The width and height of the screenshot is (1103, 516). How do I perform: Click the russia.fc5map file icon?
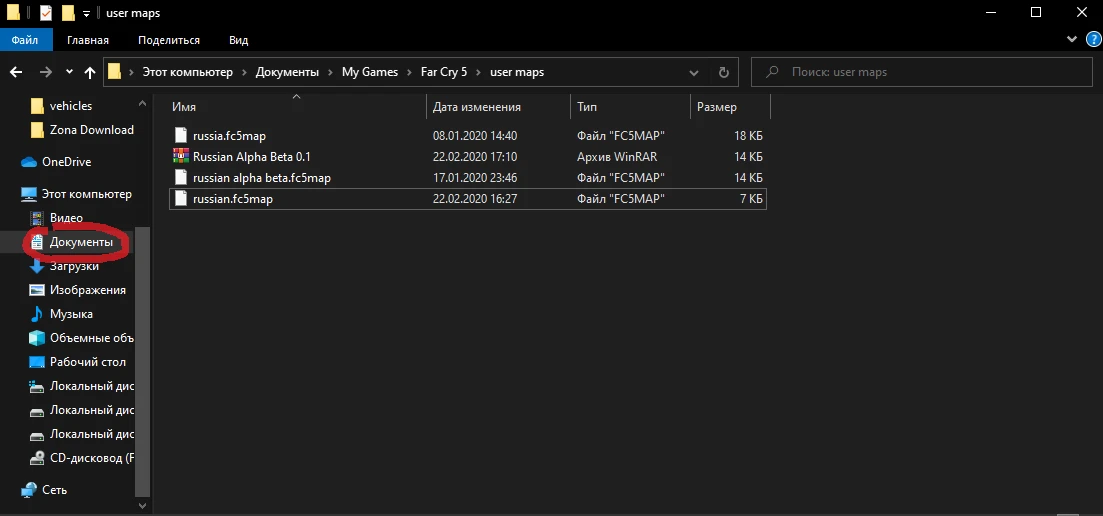(180, 135)
